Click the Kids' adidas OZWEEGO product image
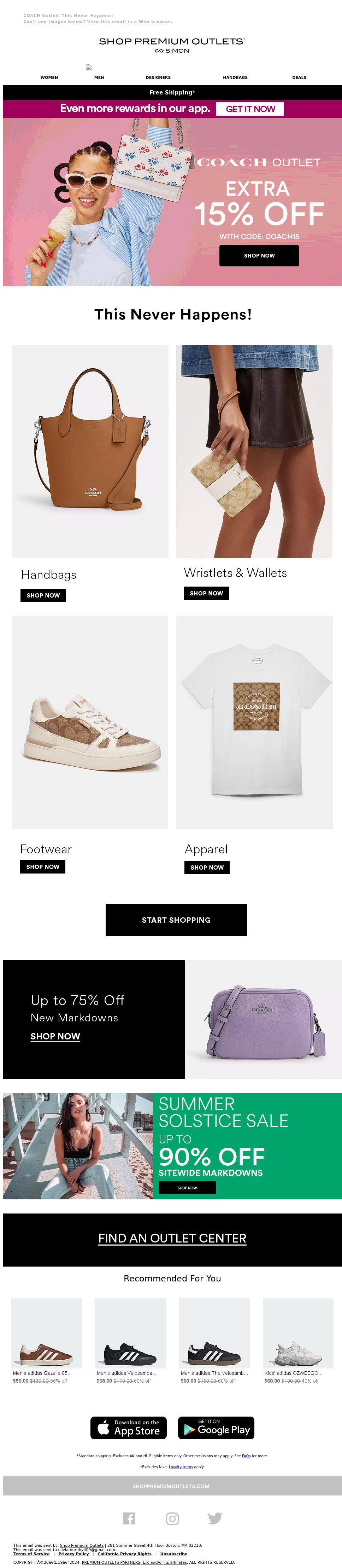Viewport: 342px width, 1568px height. 297,1332
